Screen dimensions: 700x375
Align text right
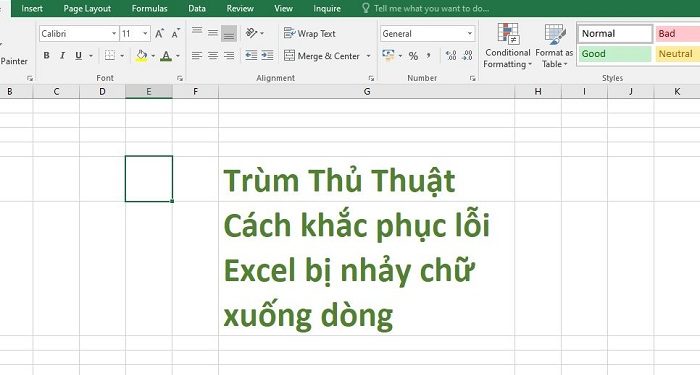point(229,56)
